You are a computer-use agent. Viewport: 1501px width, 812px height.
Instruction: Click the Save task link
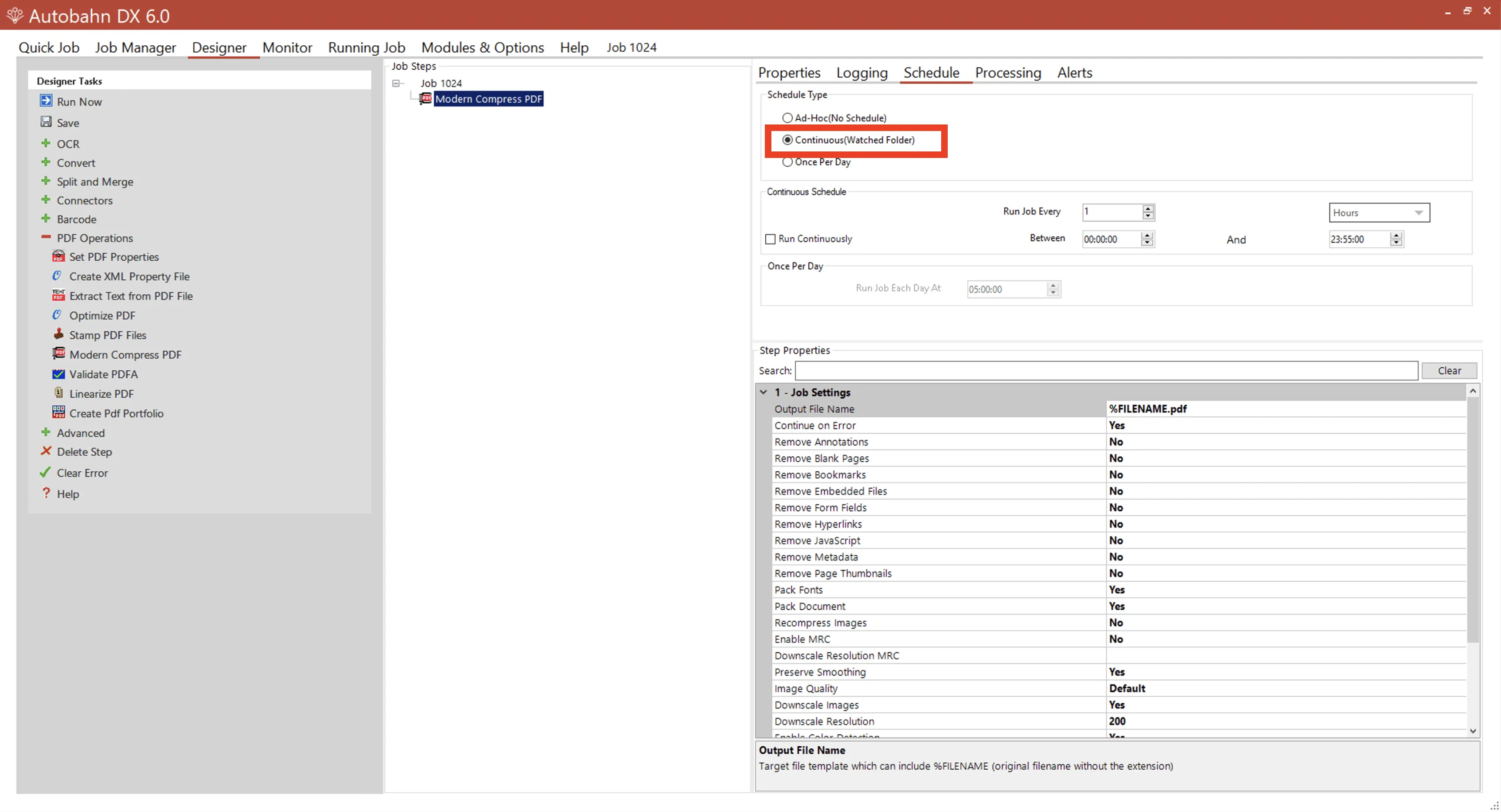point(68,123)
